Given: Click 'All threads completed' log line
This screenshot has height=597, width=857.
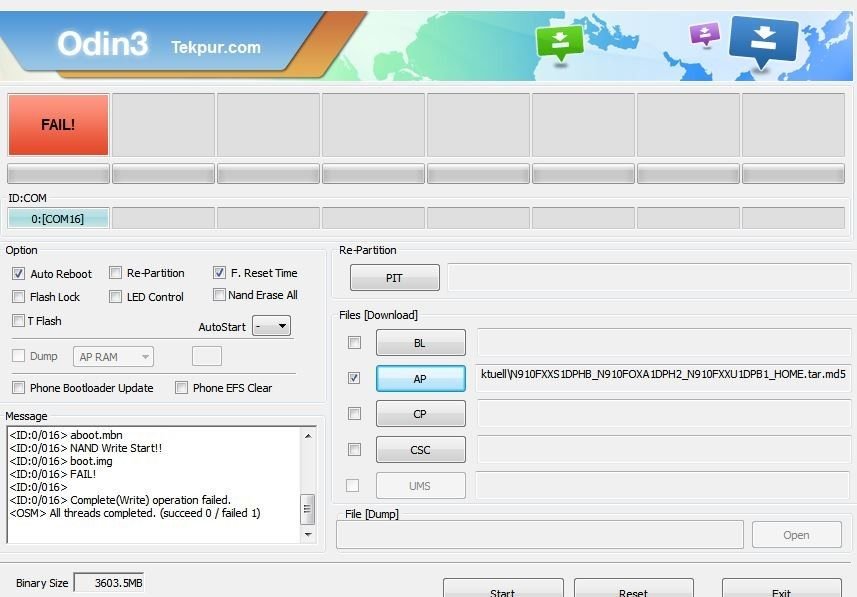Looking at the screenshot, I should (135, 513).
